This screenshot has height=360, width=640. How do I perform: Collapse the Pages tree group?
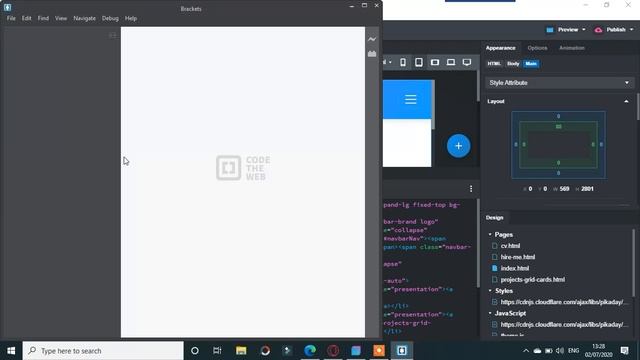490,235
